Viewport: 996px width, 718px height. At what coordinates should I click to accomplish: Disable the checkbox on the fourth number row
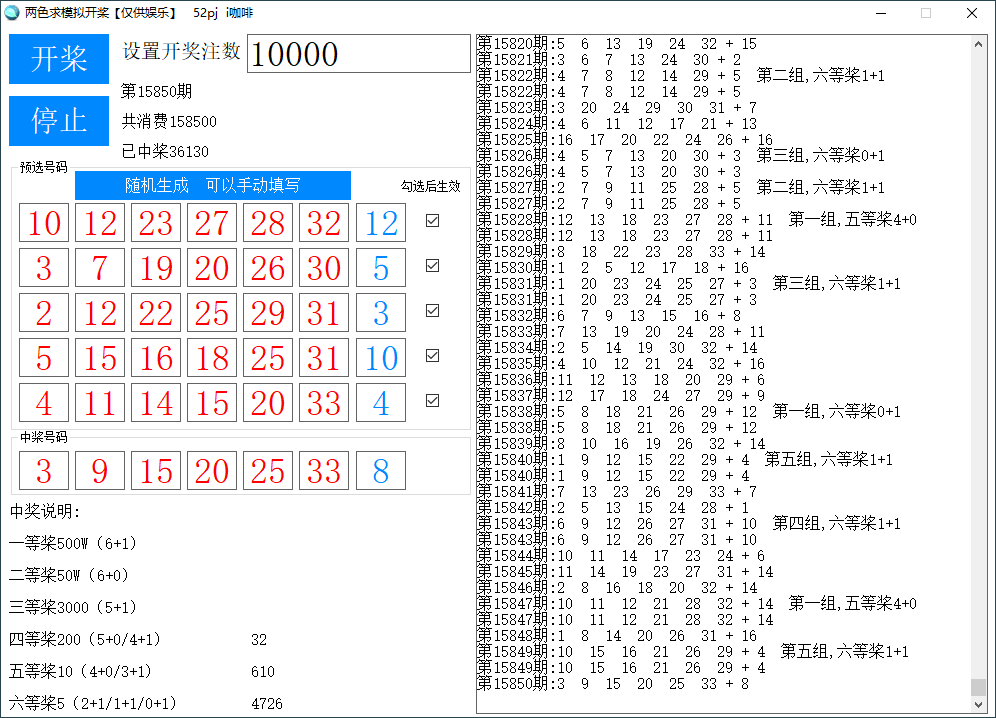434,355
